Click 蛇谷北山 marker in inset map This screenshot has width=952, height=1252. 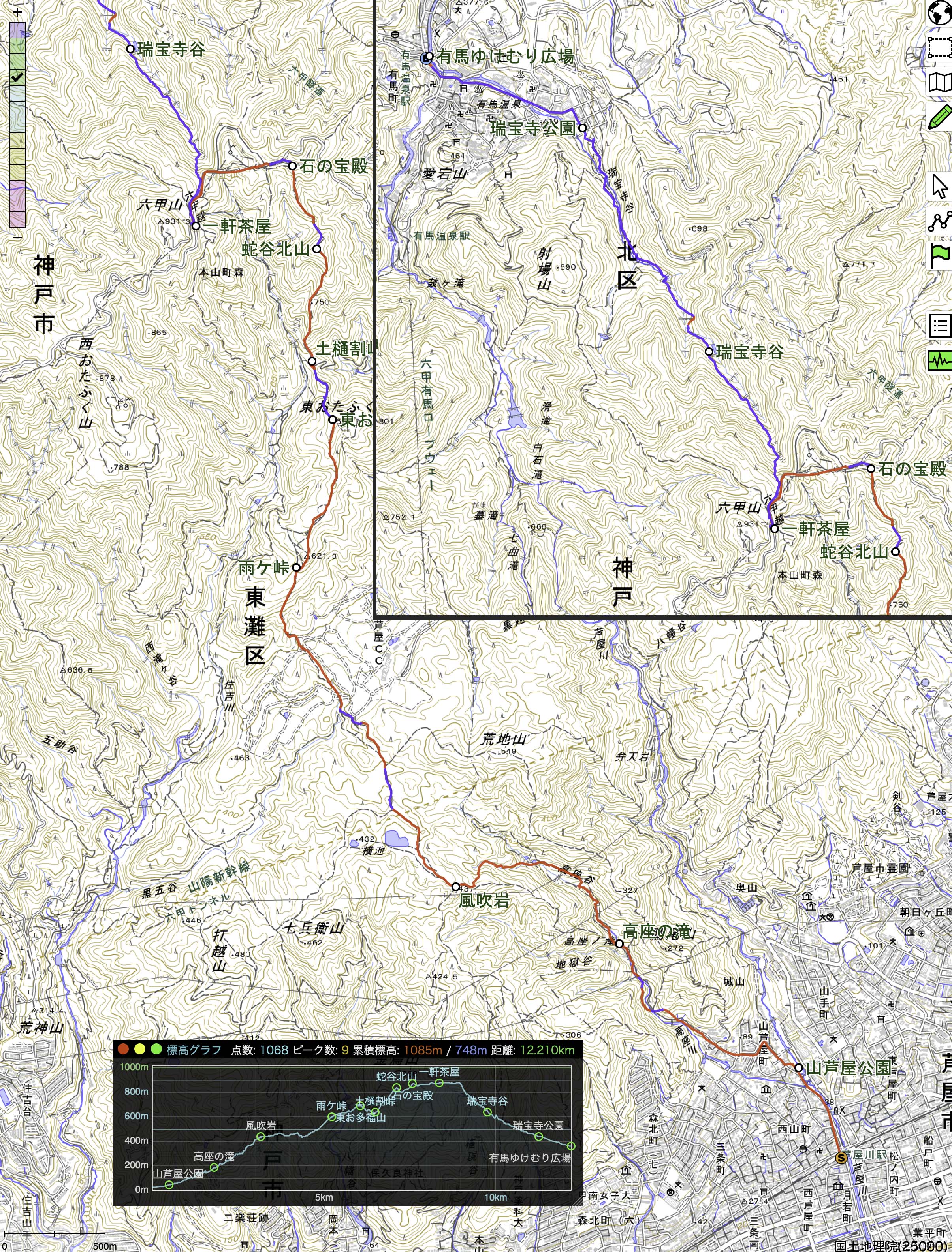(896, 551)
